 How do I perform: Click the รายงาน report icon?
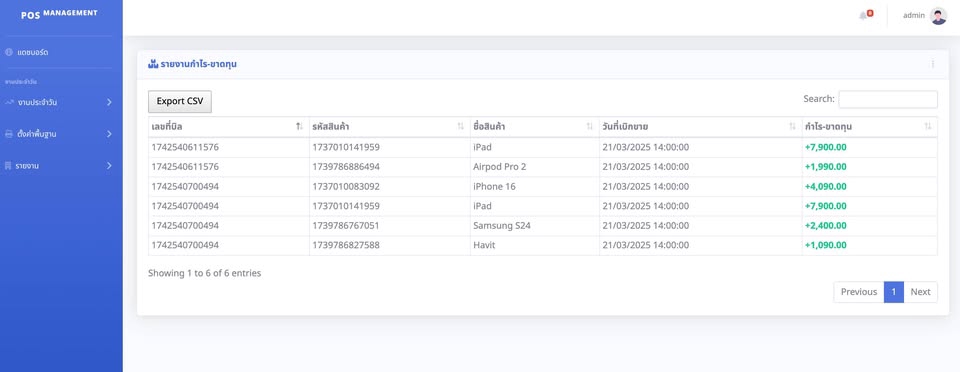(9, 165)
